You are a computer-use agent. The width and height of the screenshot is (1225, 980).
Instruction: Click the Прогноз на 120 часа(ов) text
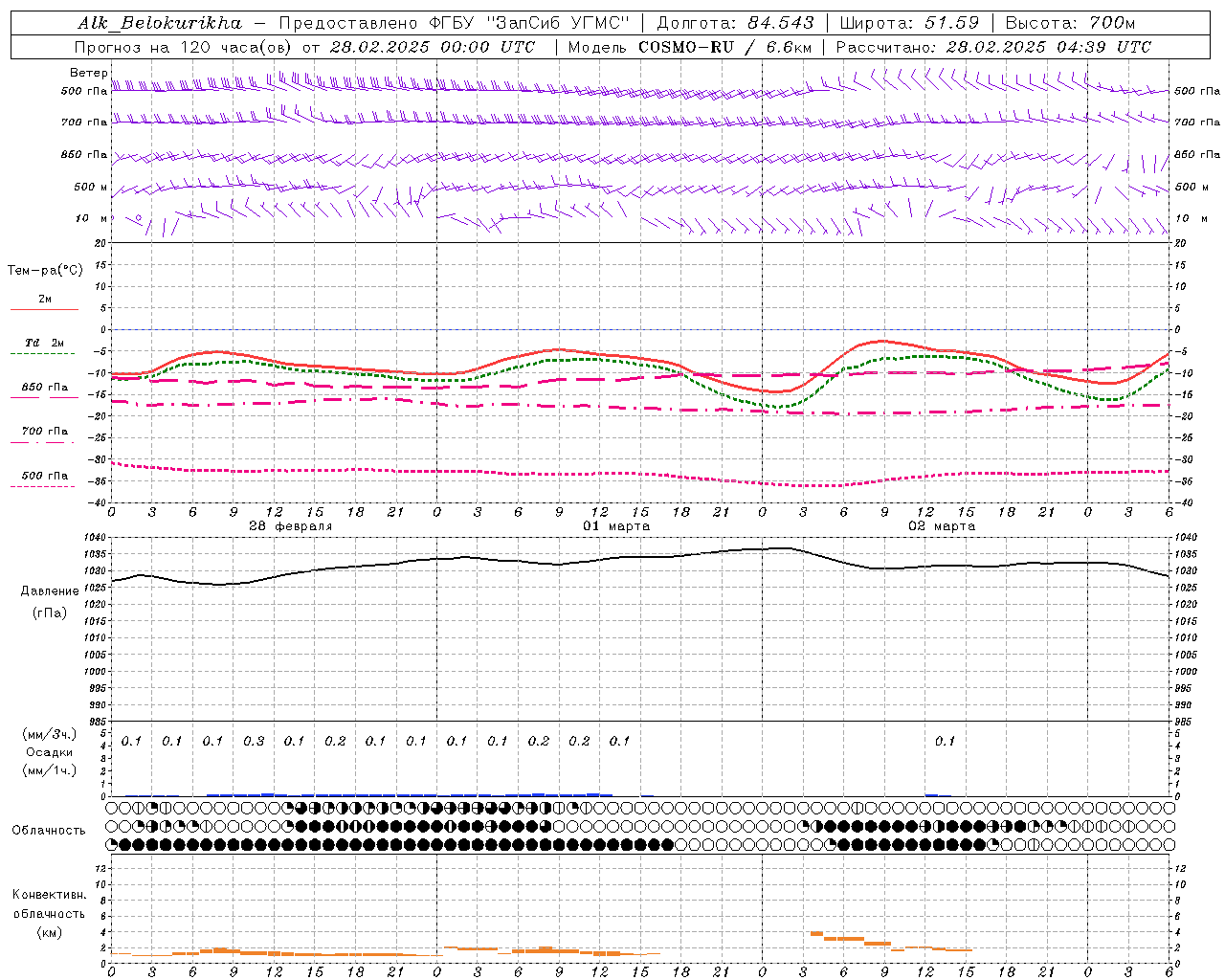(x=185, y=47)
